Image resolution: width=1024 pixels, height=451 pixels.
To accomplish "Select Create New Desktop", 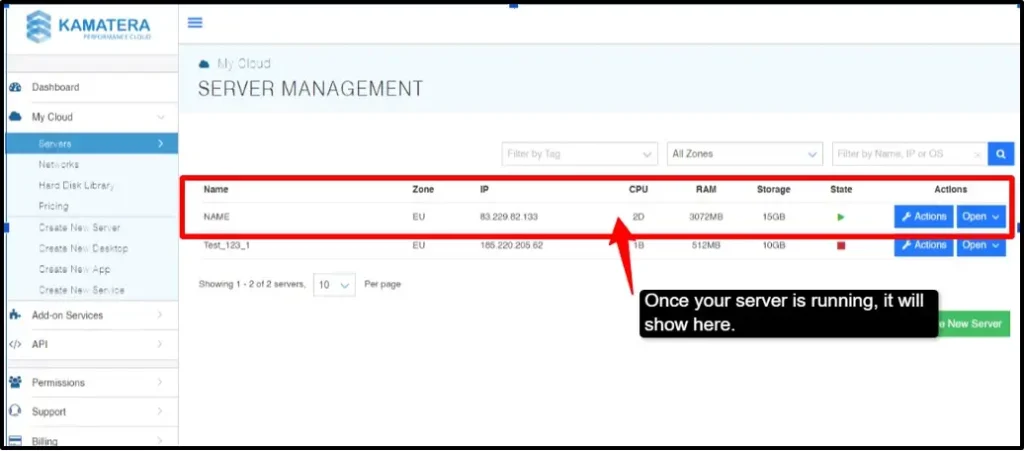I will (83, 249).
